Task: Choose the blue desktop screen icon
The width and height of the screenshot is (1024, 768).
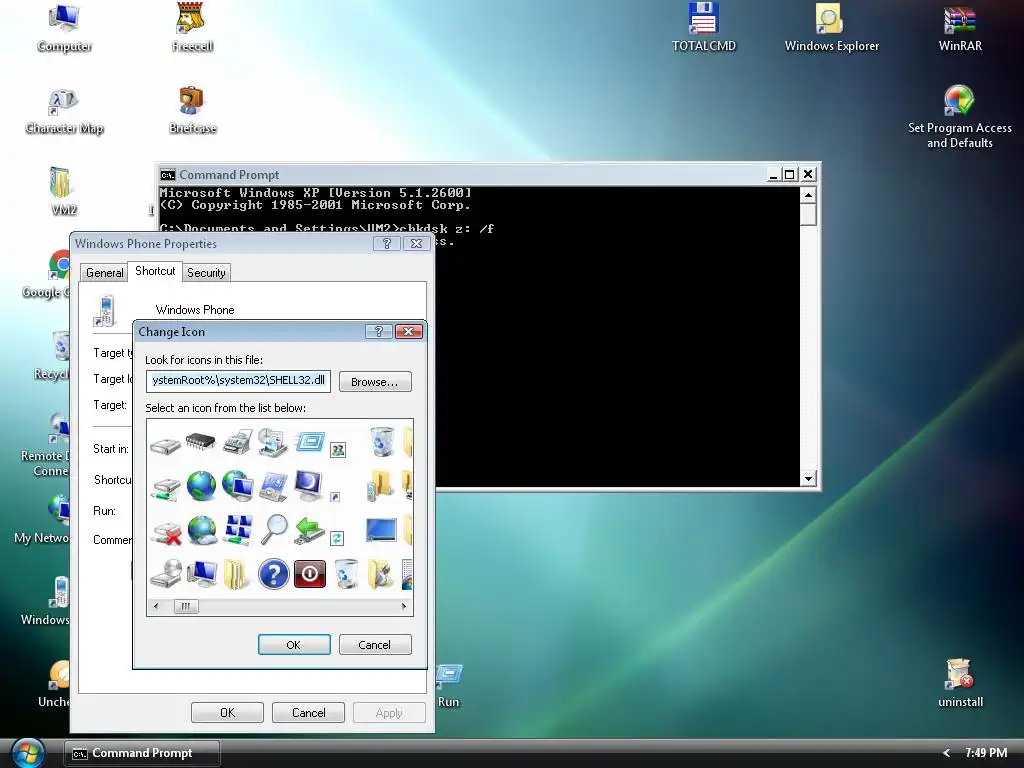Action: [x=381, y=530]
